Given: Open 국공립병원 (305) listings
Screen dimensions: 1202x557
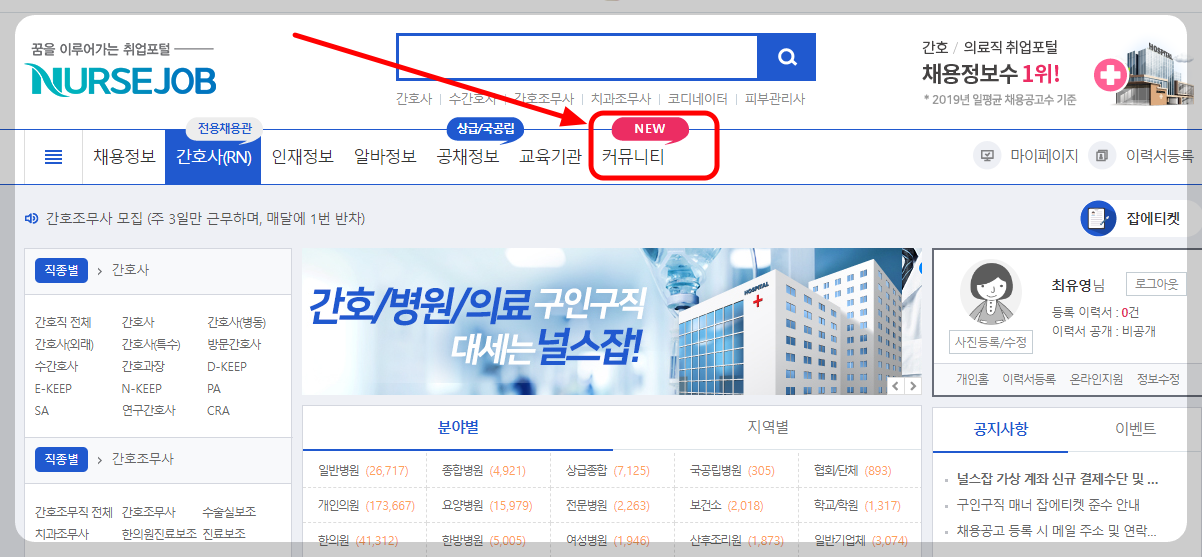Looking at the screenshot, I should tap(732, 470).
